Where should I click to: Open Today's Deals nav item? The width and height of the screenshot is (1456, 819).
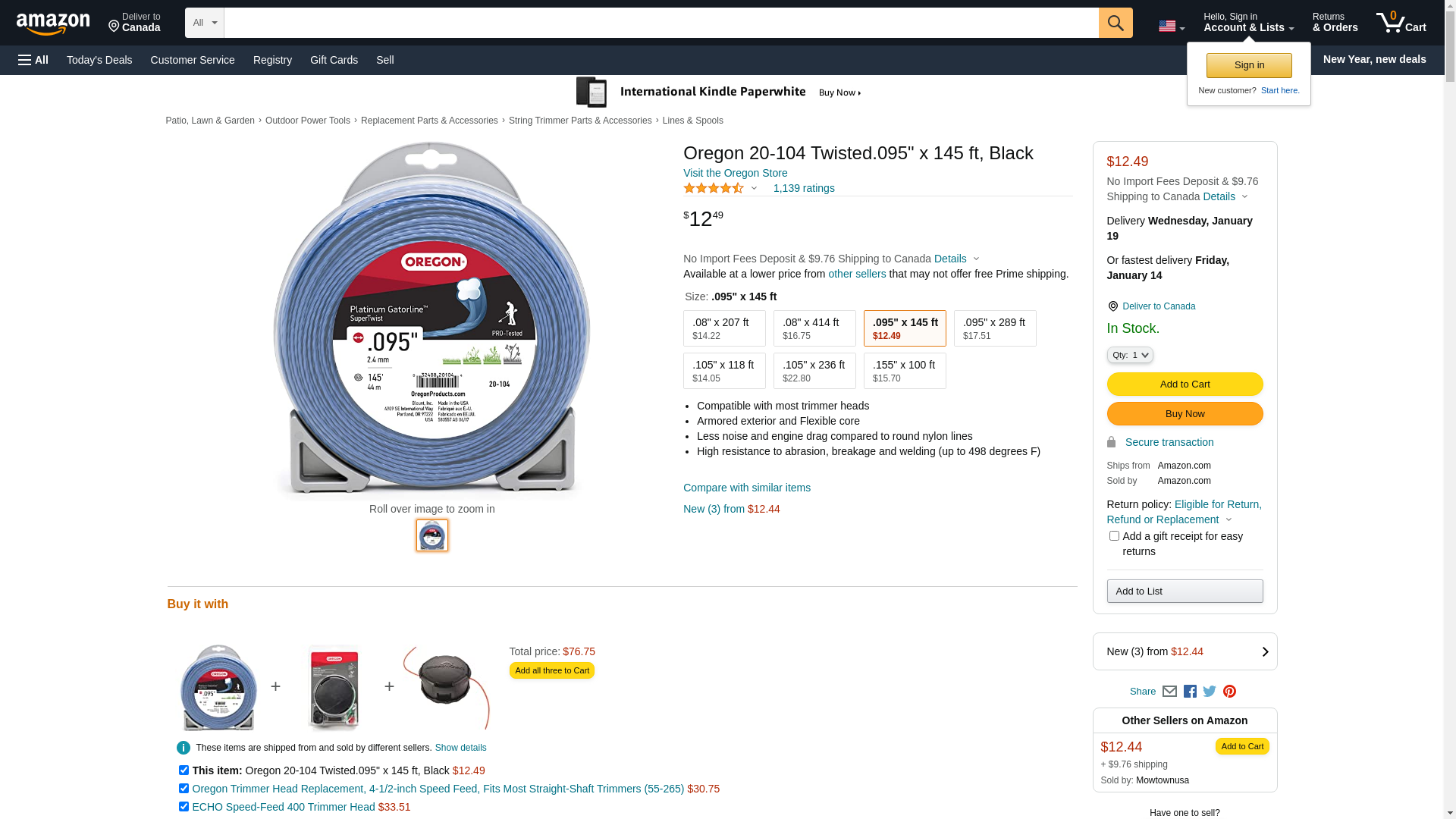pyautogui.click(x=99, y=60)
